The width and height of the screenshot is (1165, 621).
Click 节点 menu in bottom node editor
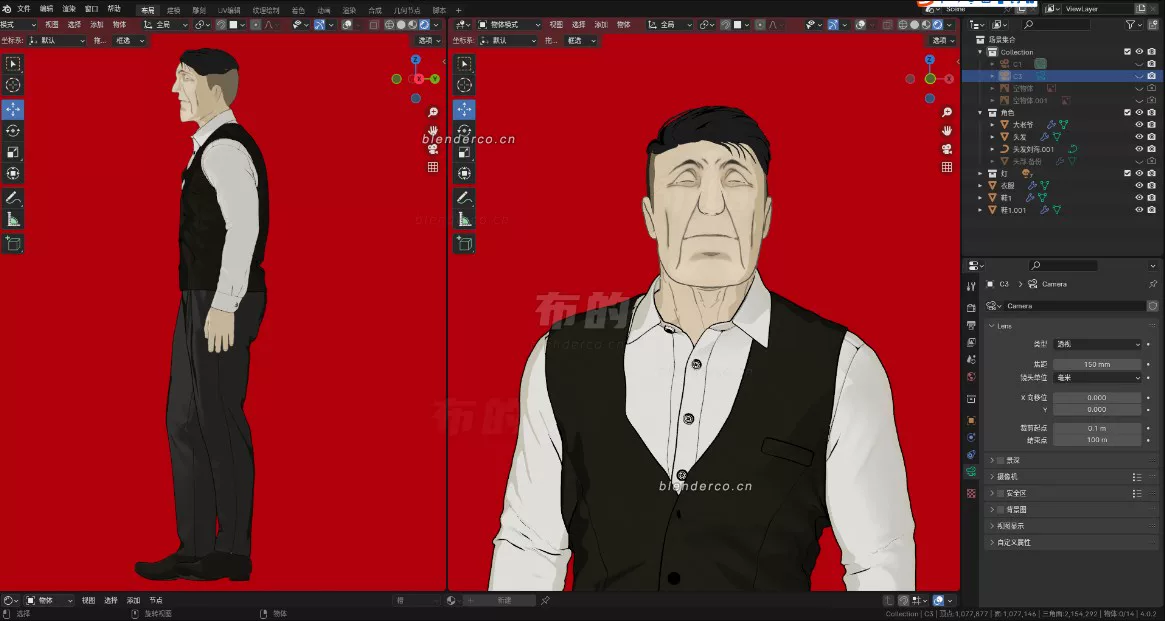156,600
